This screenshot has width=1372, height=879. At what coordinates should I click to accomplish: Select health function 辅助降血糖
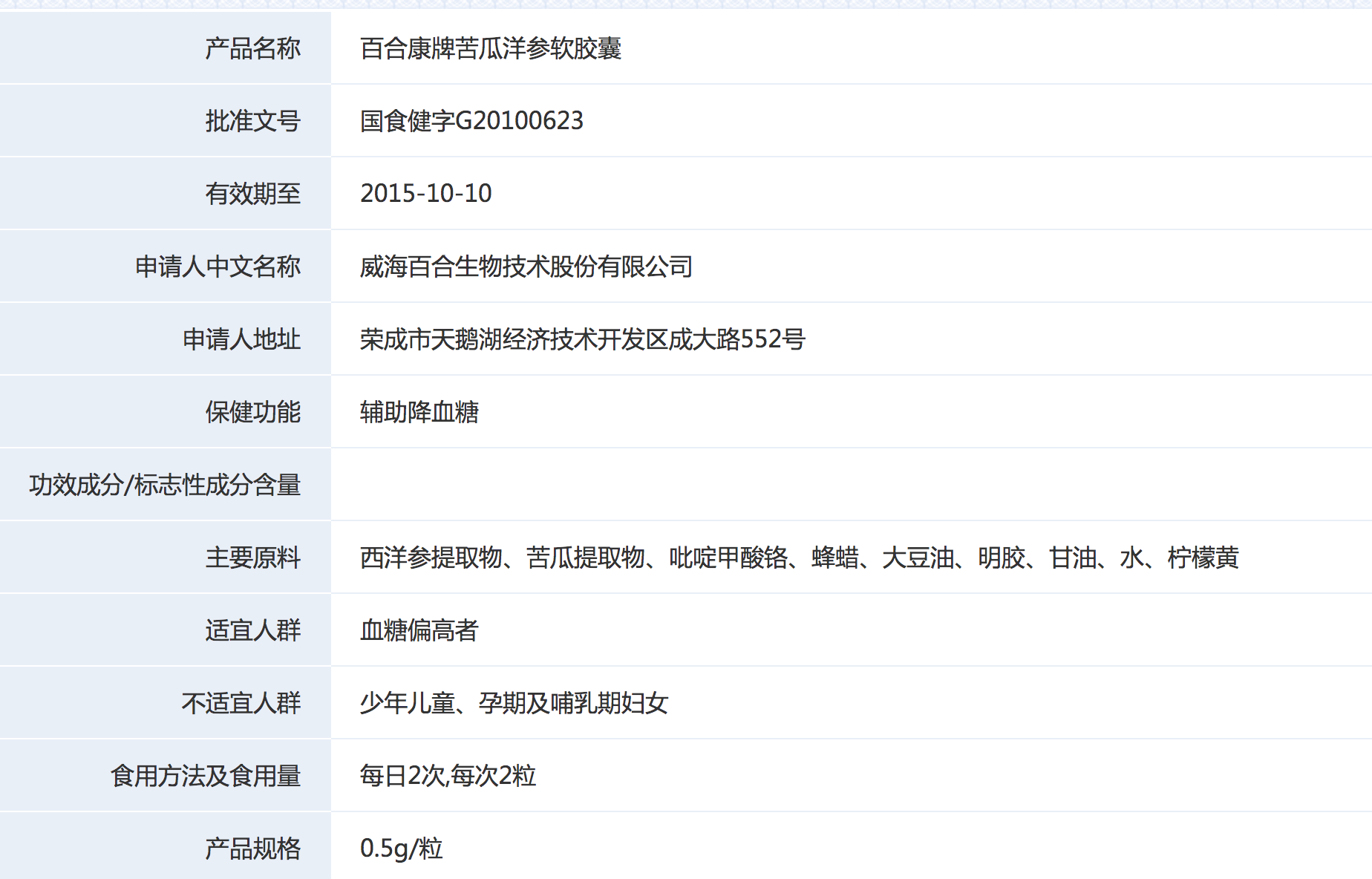click(x=419, y=412)
